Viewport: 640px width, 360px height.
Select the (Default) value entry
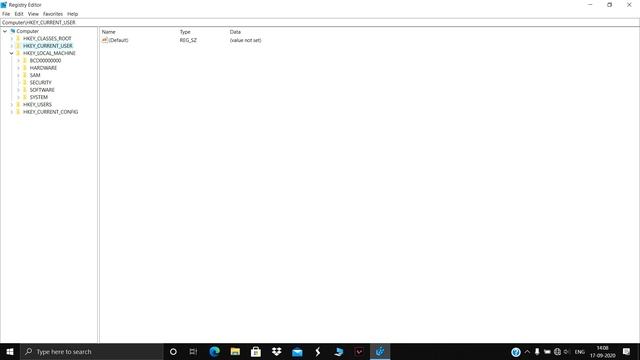tap(118, 40)
